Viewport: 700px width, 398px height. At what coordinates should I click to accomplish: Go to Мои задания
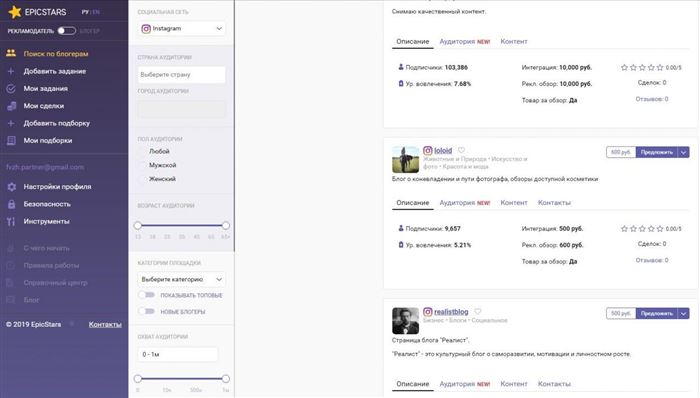click(46, 88)
